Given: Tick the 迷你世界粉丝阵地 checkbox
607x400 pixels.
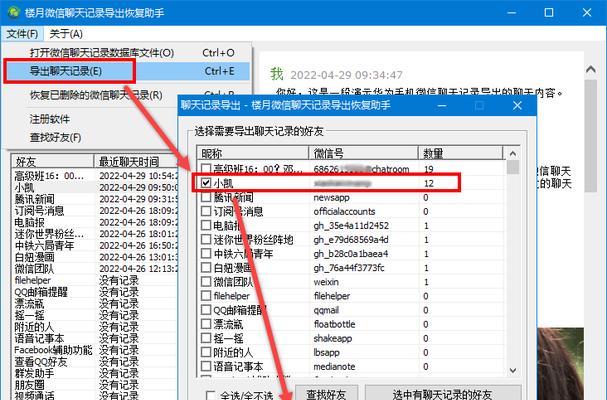Looking at the screenshot, I should [206, 239].
